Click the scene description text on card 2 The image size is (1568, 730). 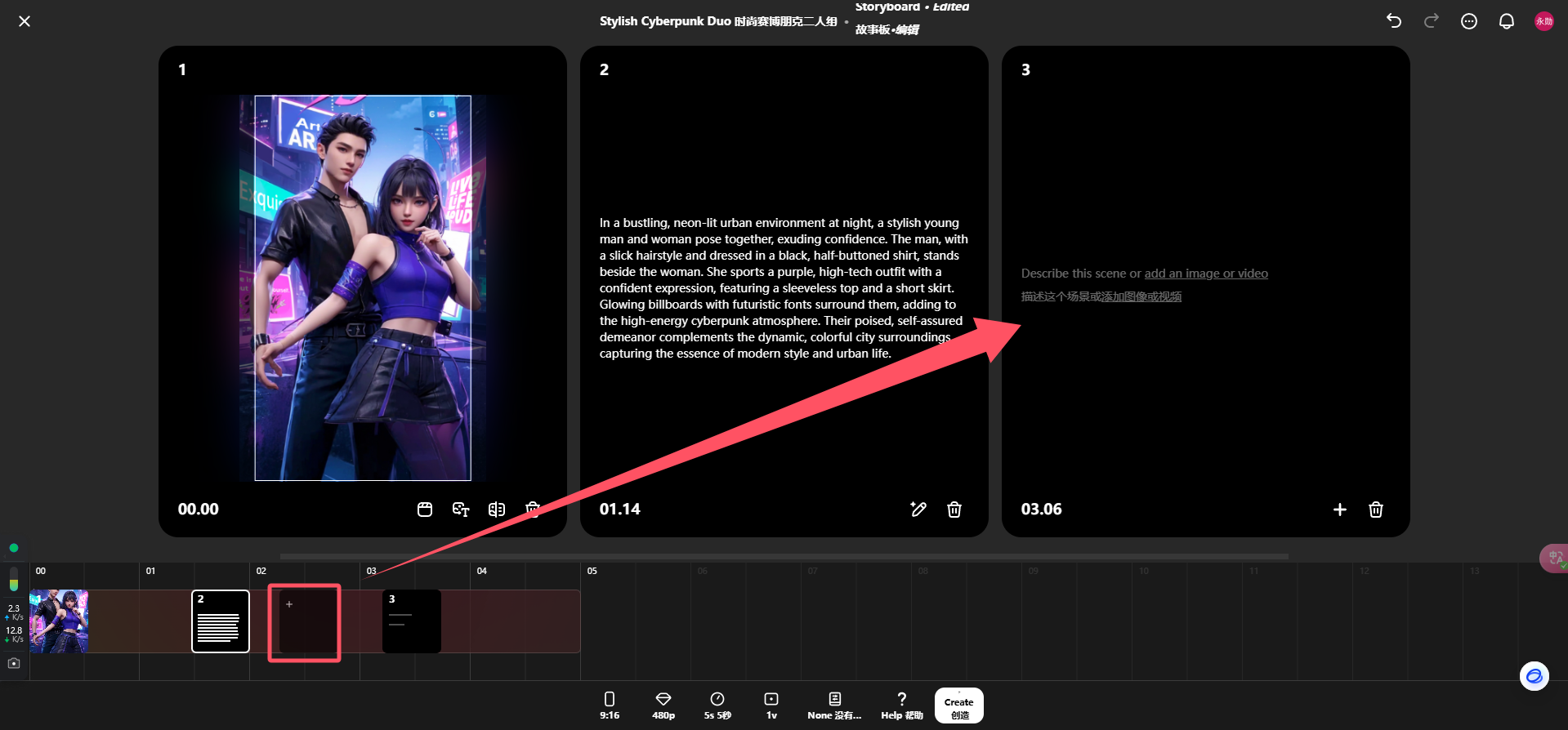point(784,288)
